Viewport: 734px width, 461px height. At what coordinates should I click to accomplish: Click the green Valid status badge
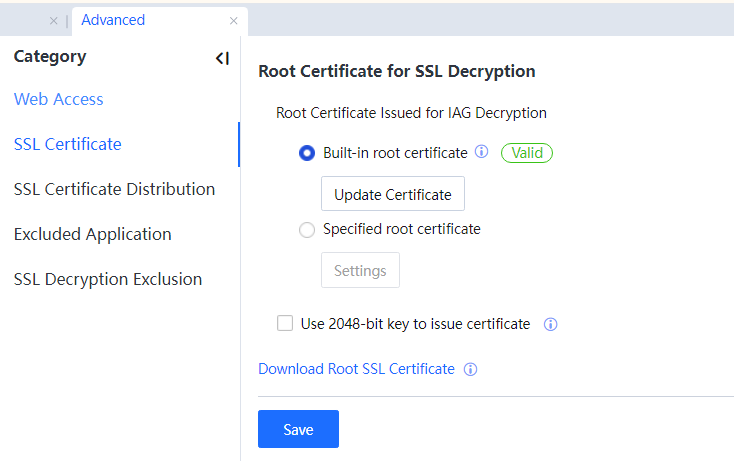tap(526, 153)
